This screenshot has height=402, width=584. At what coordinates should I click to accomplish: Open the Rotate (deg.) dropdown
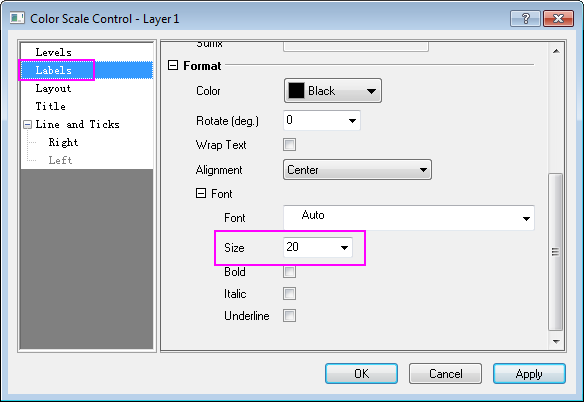[x=322, y=120]
